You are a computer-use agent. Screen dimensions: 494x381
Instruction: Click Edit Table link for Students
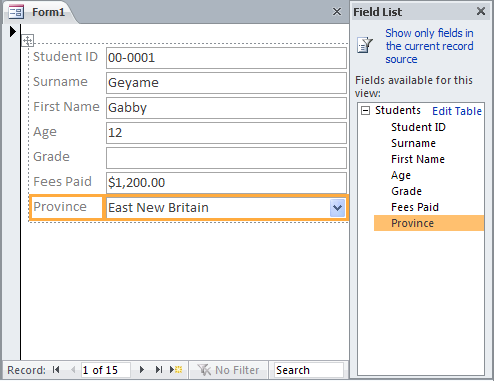click(457, 111)
